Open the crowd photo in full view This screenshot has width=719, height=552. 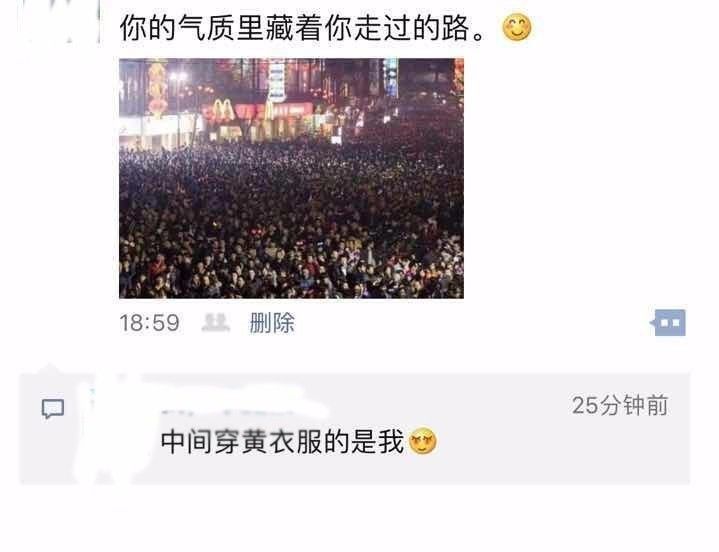pyautogui.click(x=291, y=178)
